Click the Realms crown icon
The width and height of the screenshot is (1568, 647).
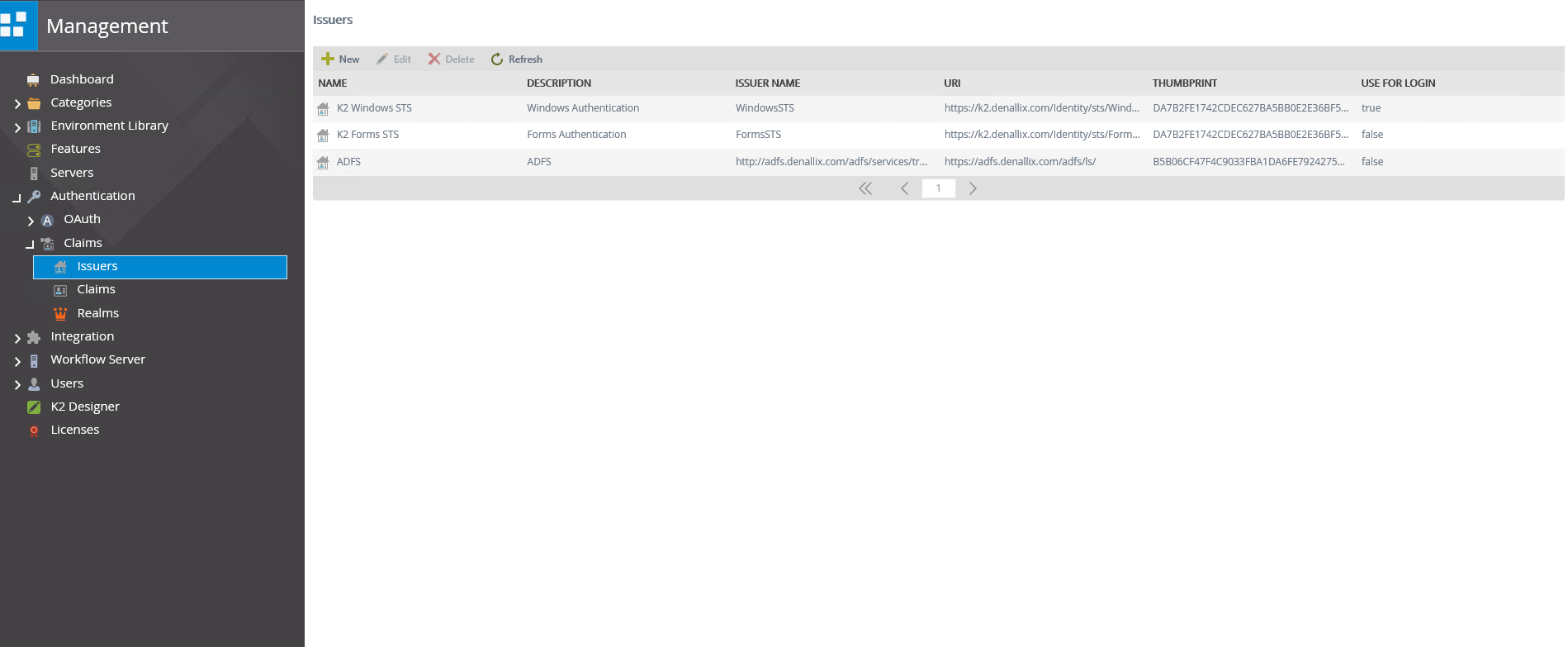coord(60,314)
